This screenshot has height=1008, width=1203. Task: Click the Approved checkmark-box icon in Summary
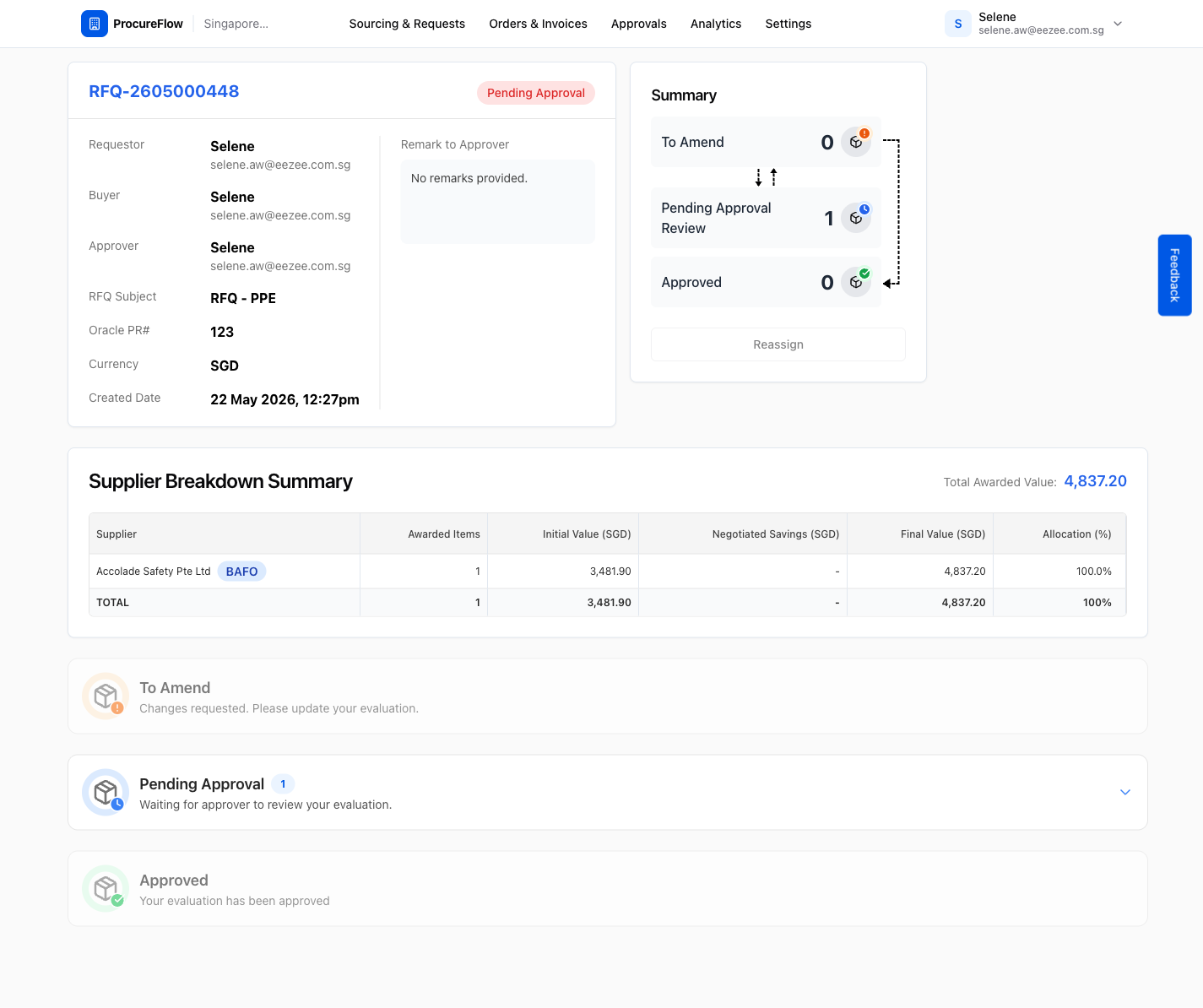[x=856, y=282]
